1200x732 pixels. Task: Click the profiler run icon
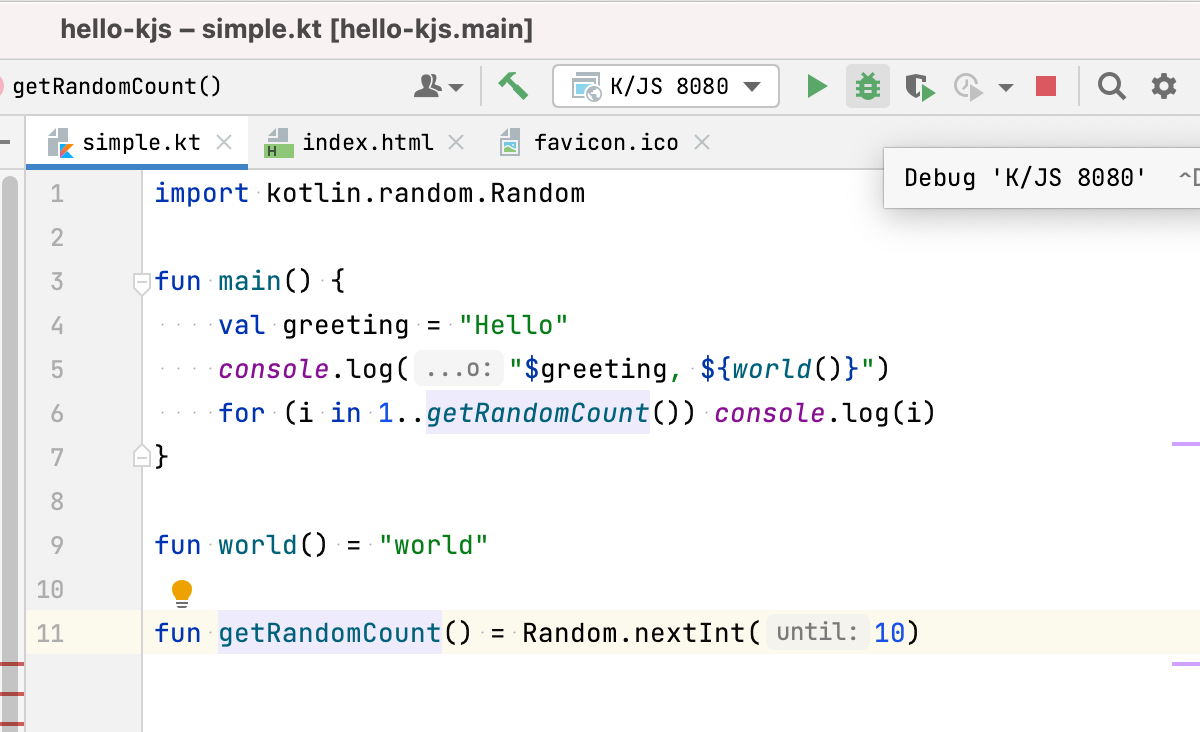[968, 87]
